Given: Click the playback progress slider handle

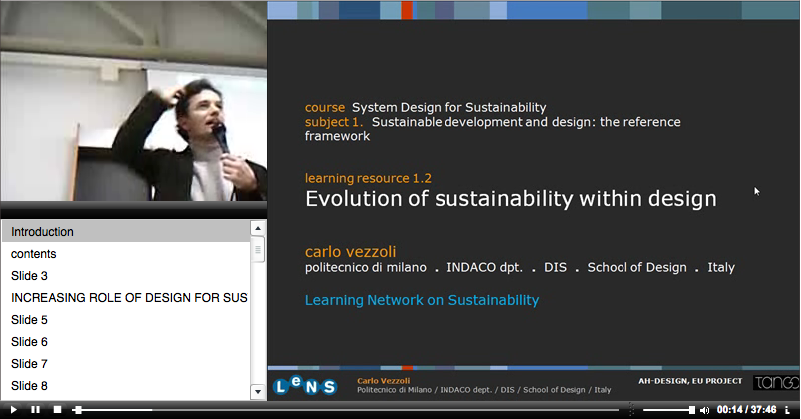Looking at the screenshot, I should (x=77, y=410).
